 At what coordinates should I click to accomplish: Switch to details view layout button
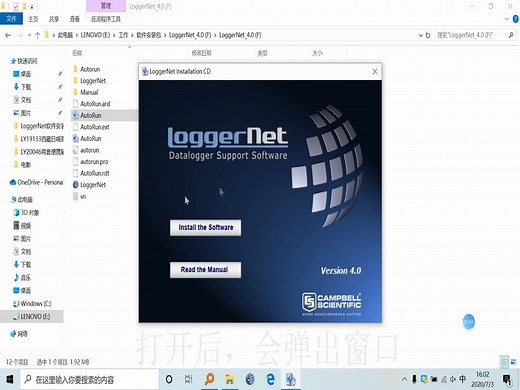click(x=505, y=361)
